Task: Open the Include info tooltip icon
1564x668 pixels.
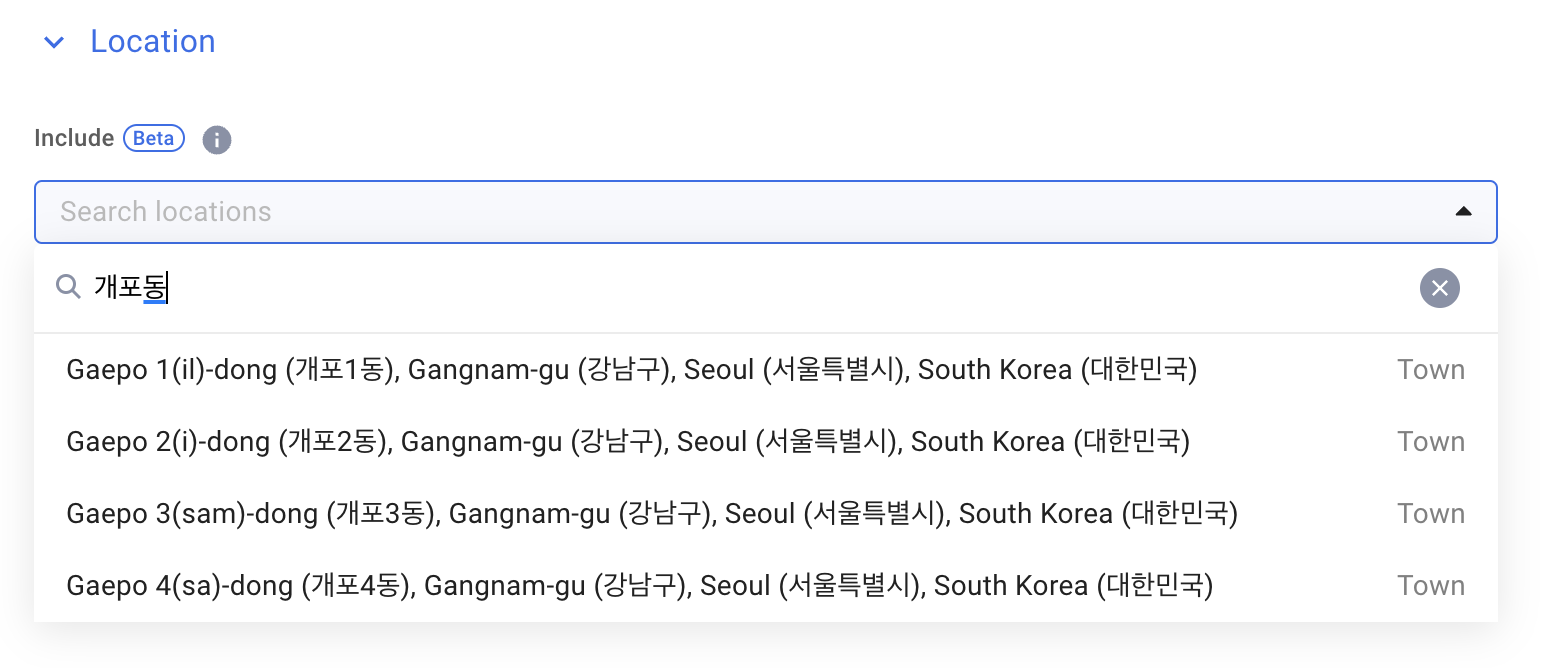Action: [217, 140]
